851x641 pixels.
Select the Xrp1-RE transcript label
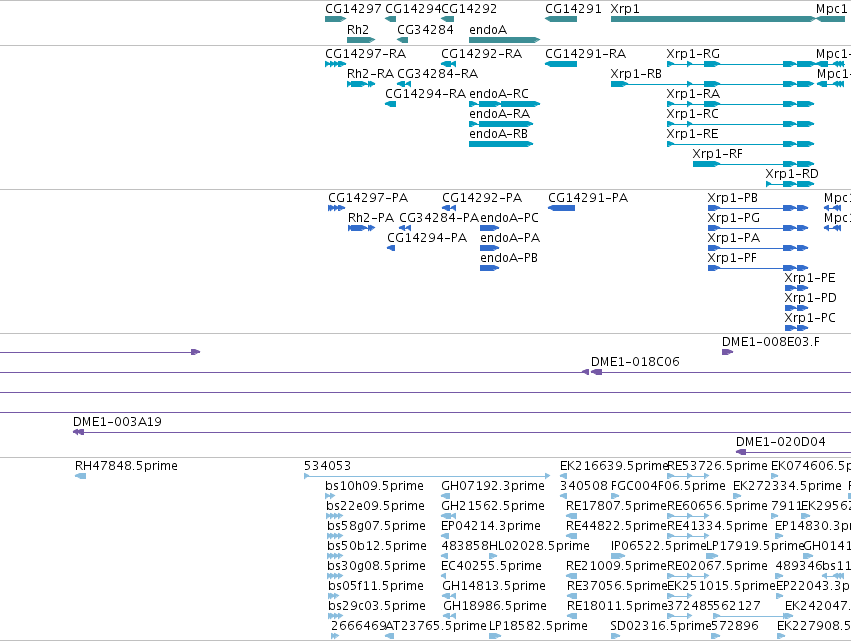(x=693, y=134)
